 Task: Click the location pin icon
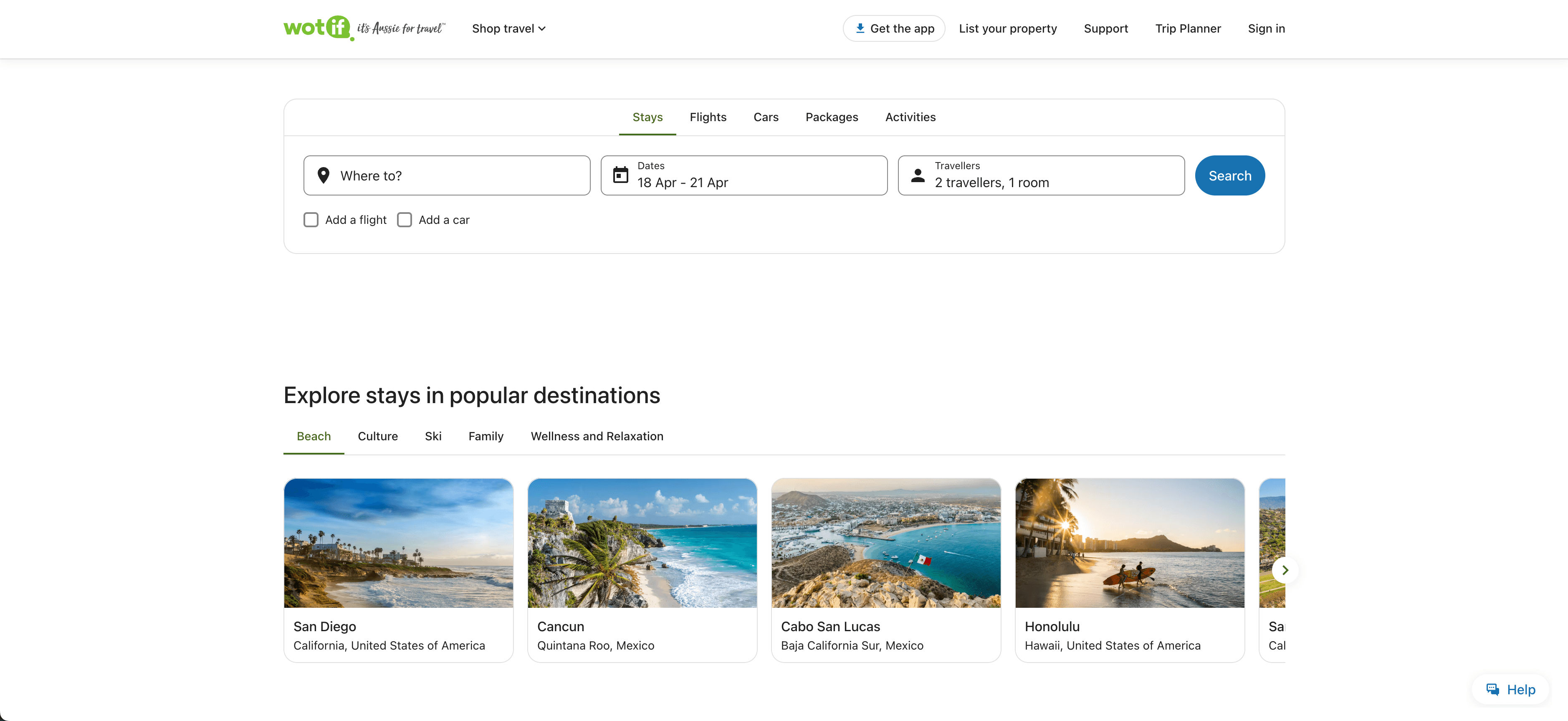point(323,175)
